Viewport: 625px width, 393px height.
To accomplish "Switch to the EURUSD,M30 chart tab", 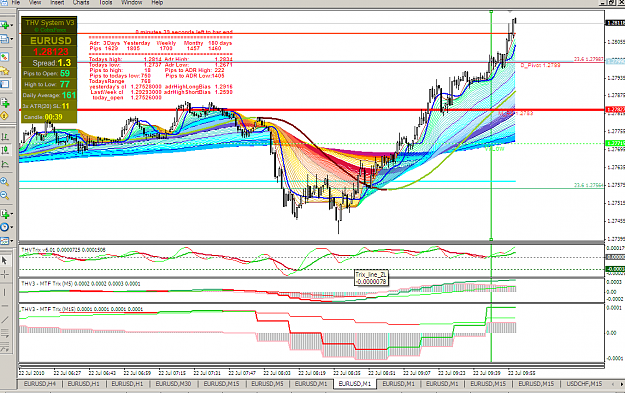I will click(x=173, y=384).
